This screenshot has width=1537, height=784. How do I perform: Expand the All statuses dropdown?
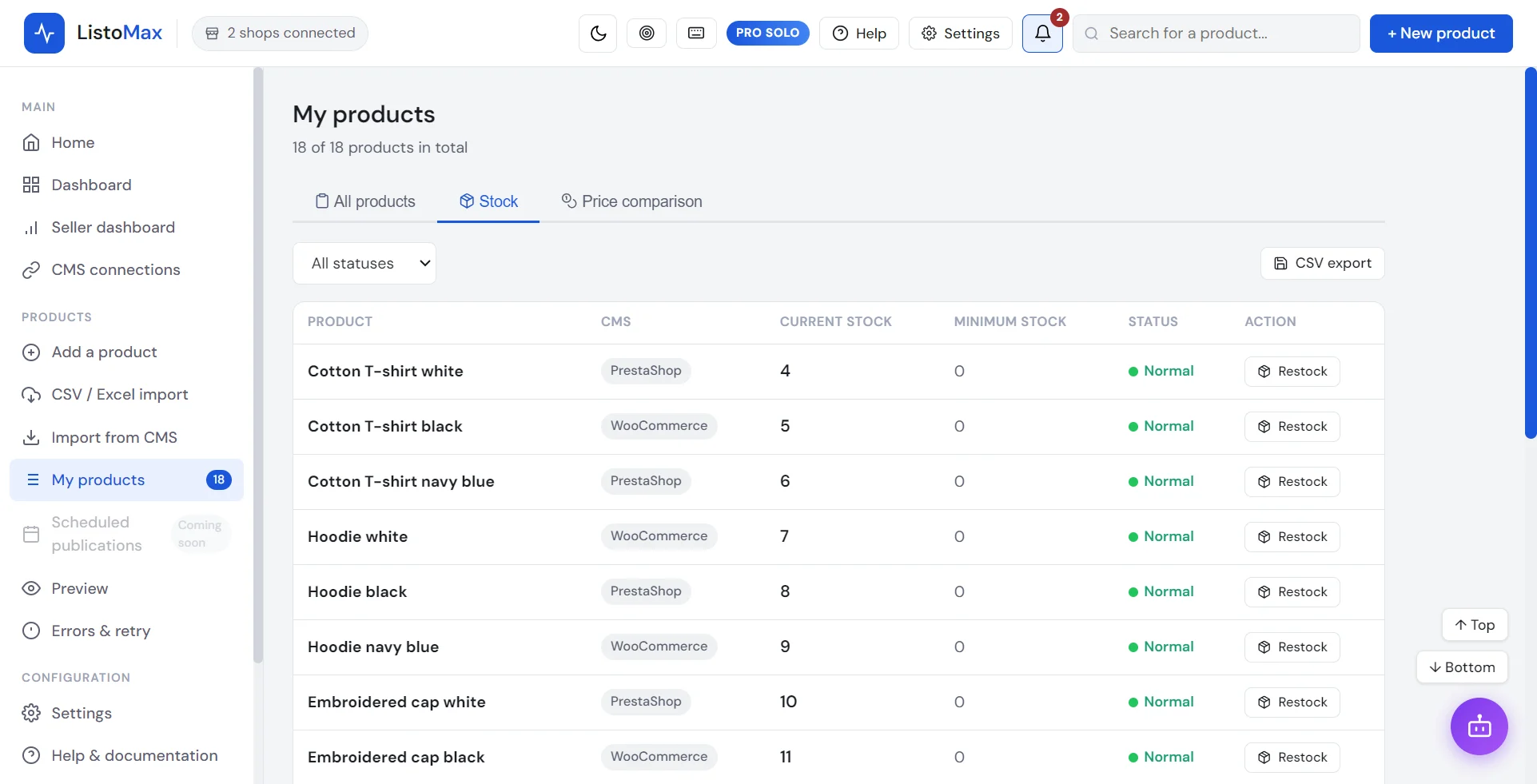[364, 263]
